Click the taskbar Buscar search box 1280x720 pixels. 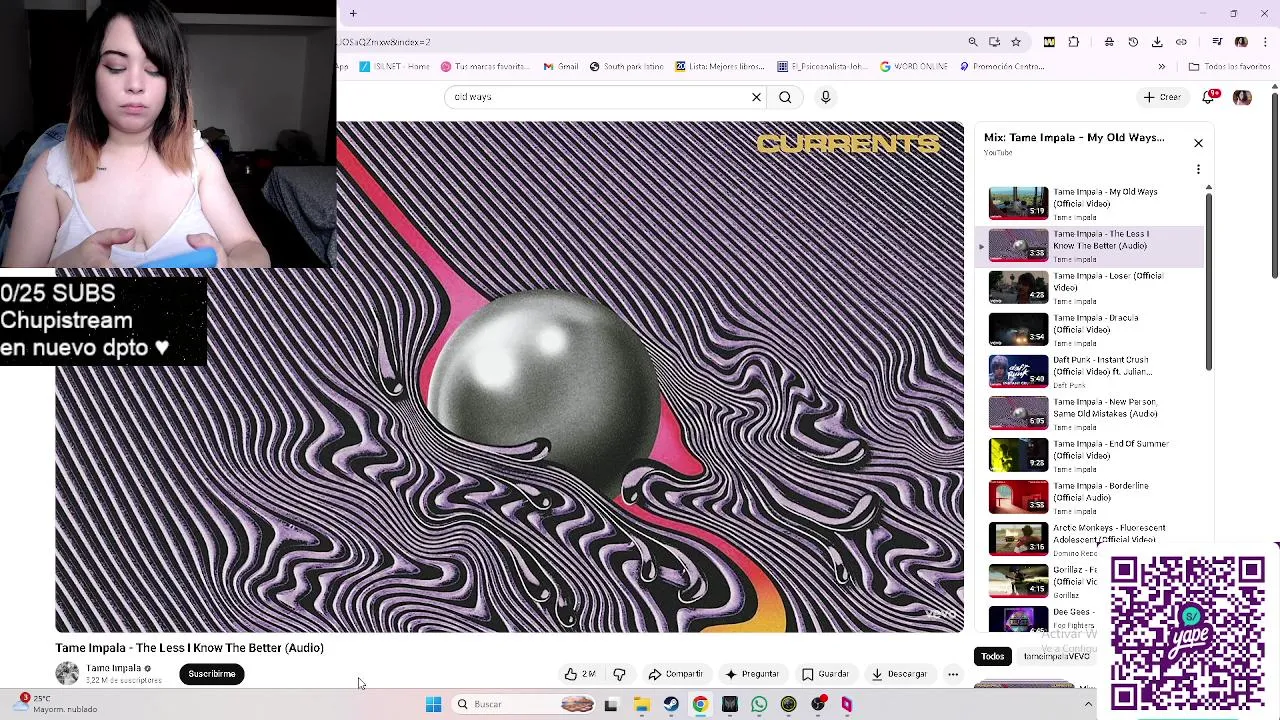[523, 704]
